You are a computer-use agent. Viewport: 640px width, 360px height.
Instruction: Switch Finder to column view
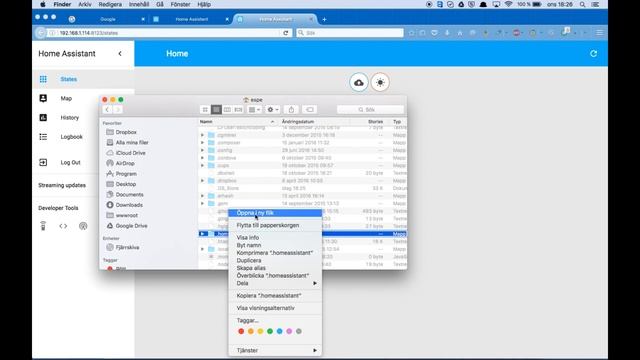pyautogui.click(x=227, y=109)
